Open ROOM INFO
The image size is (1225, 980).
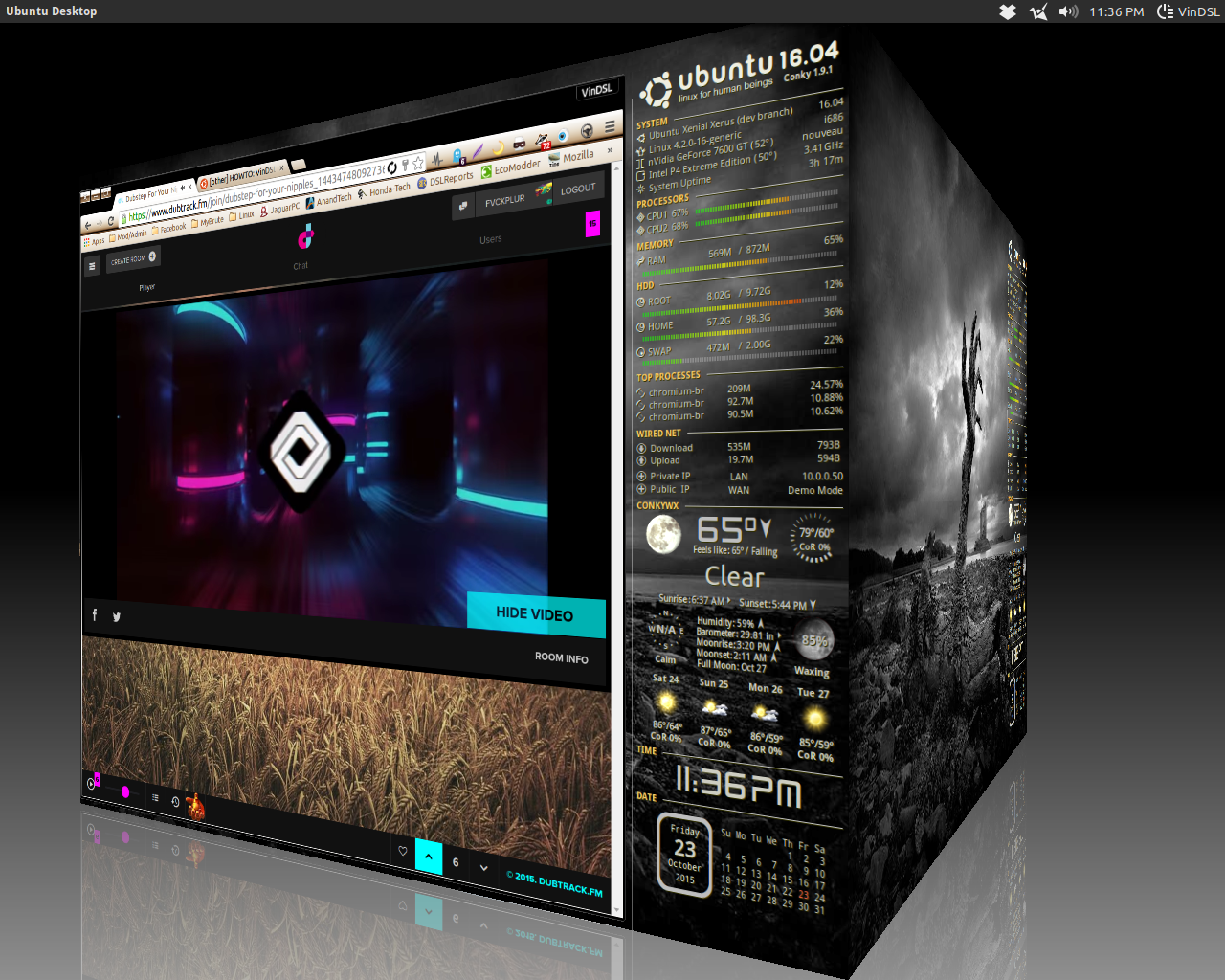tap(562, 657)
